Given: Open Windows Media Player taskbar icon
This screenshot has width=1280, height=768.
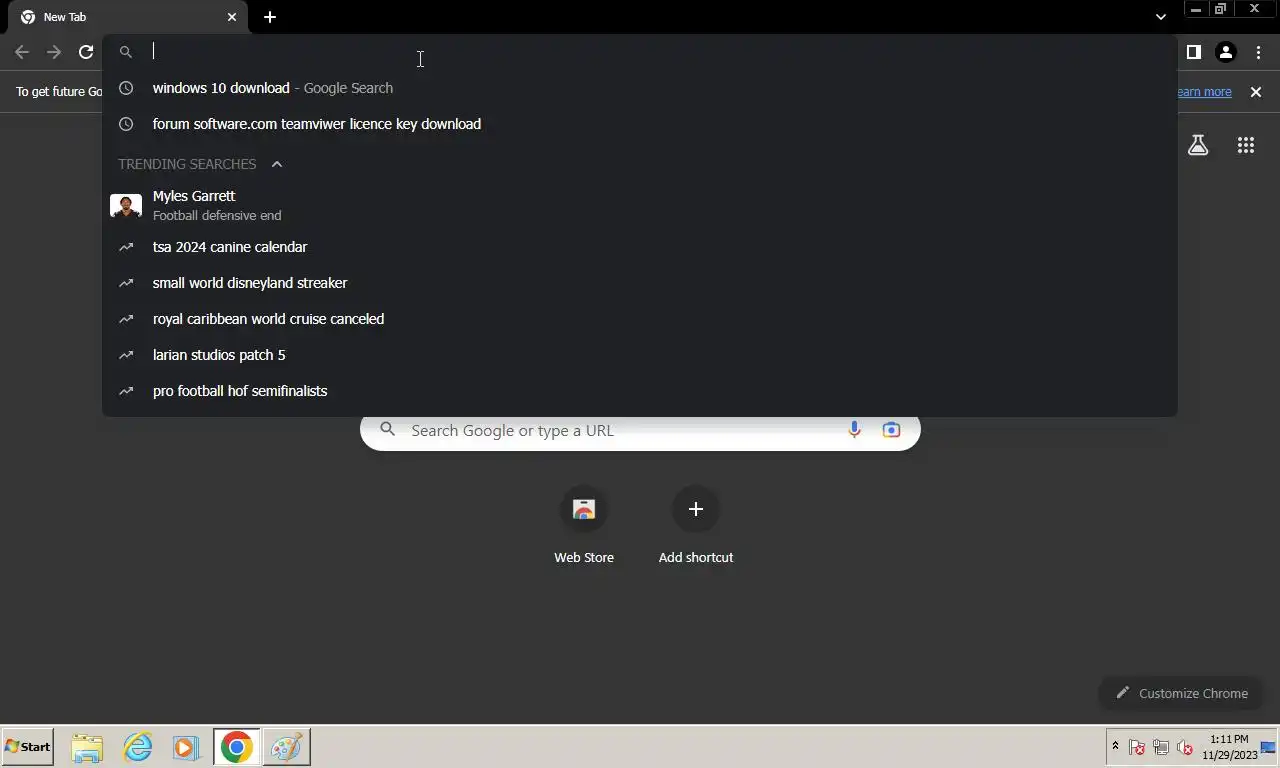Looking at the screenshot, I should (x=185, y=747).
